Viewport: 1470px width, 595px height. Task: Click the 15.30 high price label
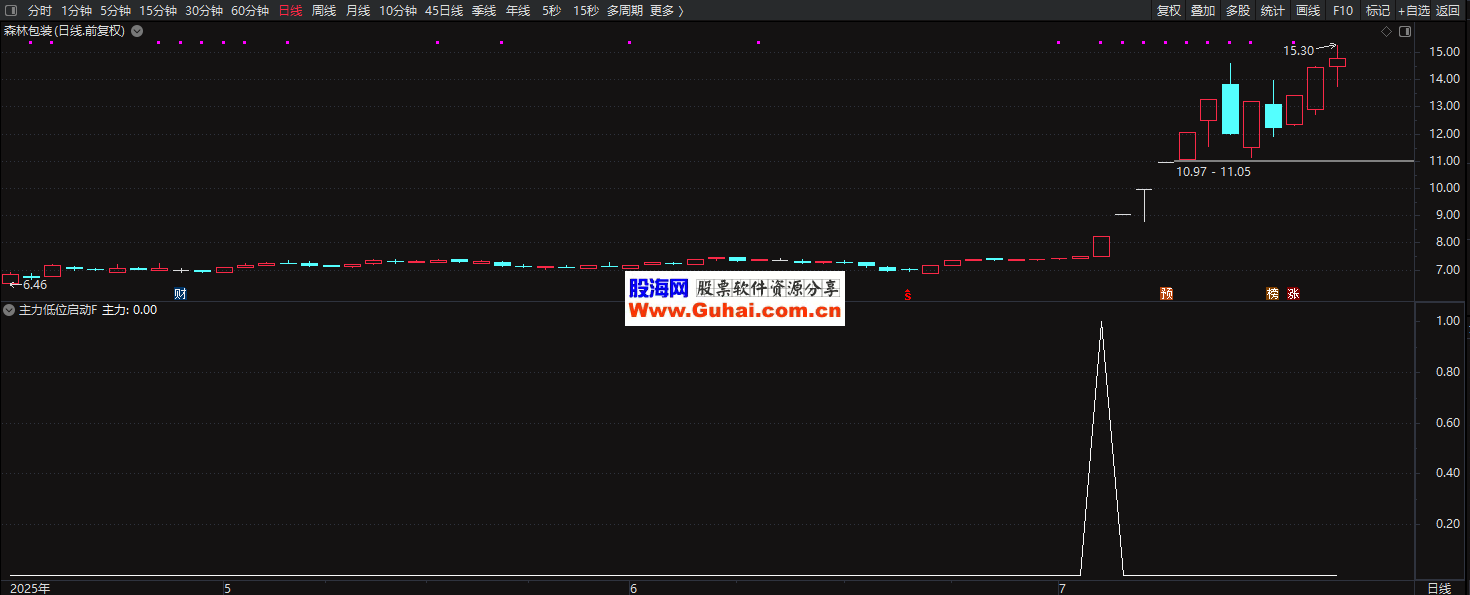pos(1299,50)
